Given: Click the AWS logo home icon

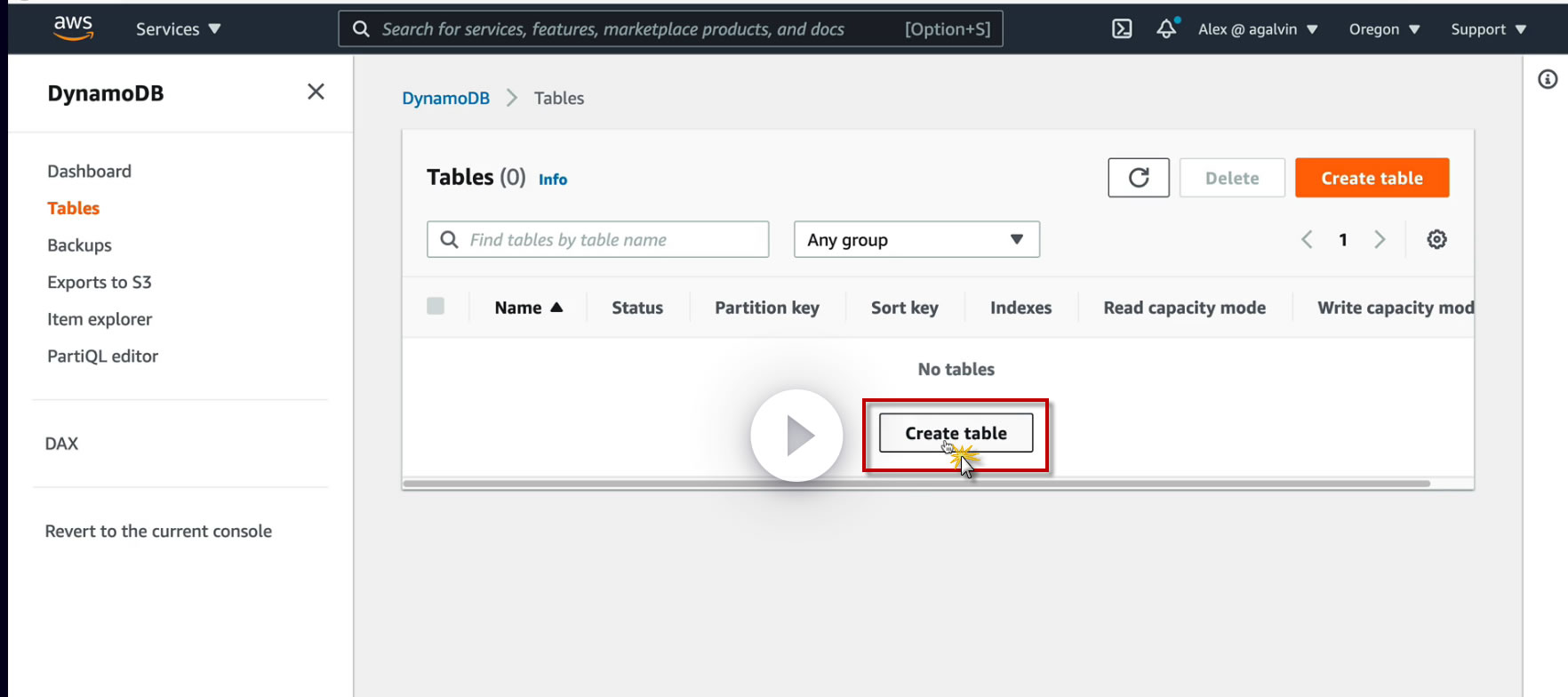Looking at the screenshot, I should pos(73,28).
